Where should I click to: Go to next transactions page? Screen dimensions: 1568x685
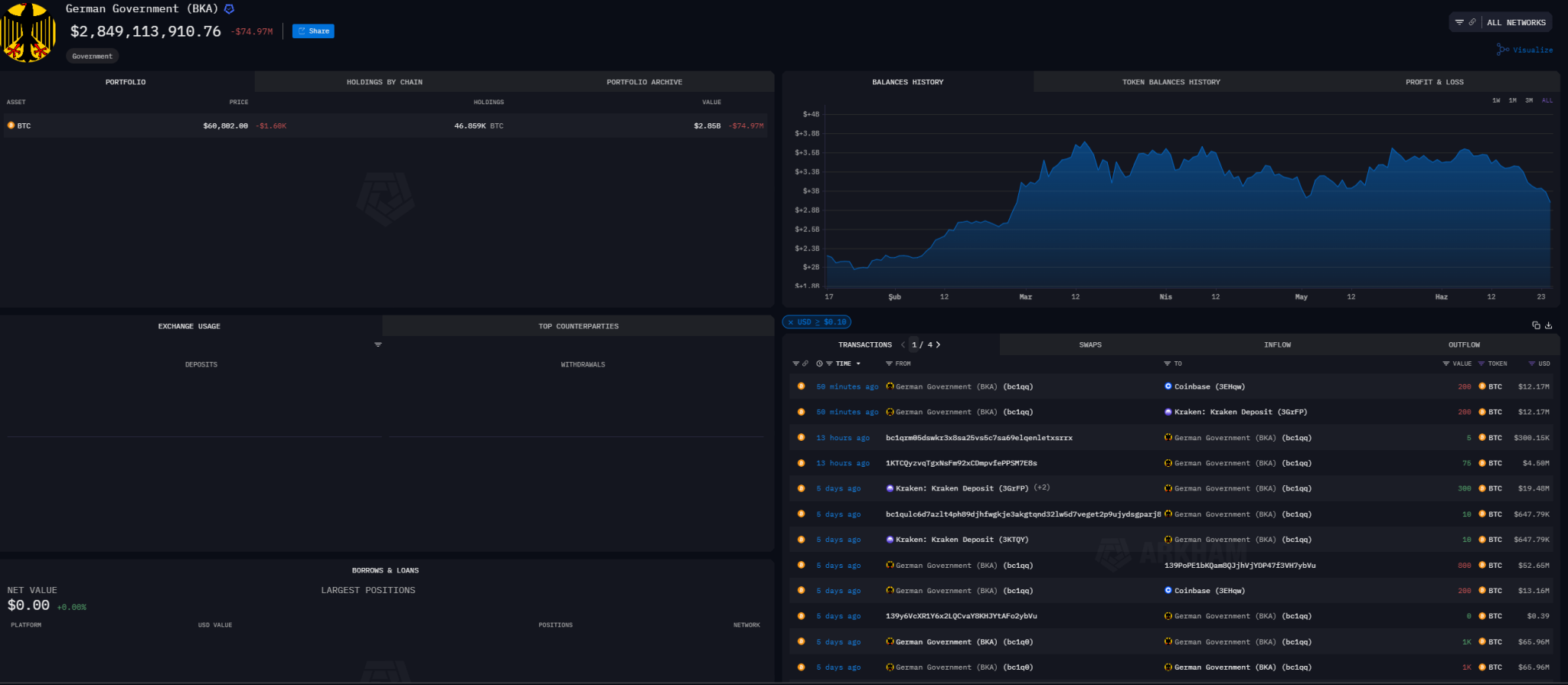click(x=938, y=344)
